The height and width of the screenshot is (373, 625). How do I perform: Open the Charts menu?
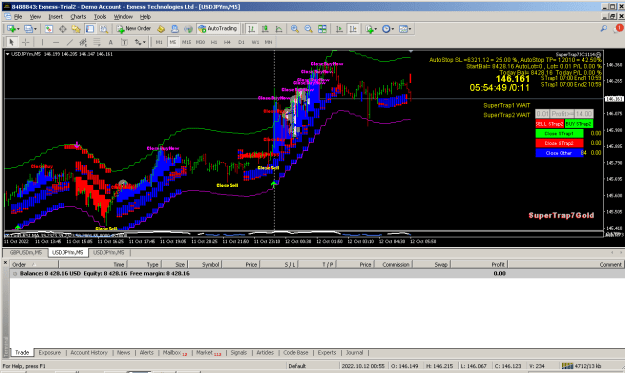(x=78, y=17)
